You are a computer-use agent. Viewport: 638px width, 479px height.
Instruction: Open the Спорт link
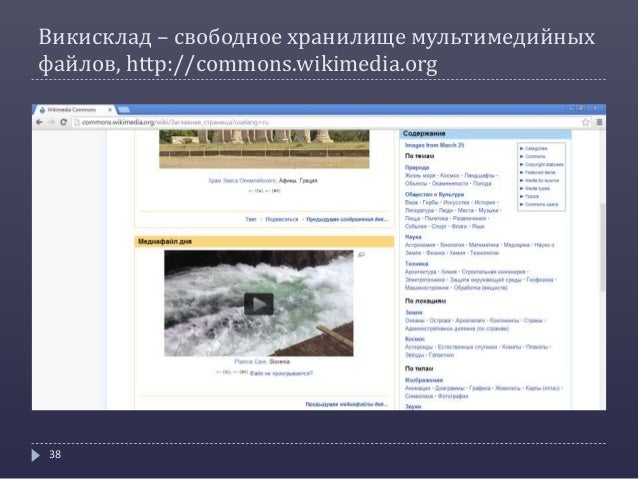[x=439, y=226]
